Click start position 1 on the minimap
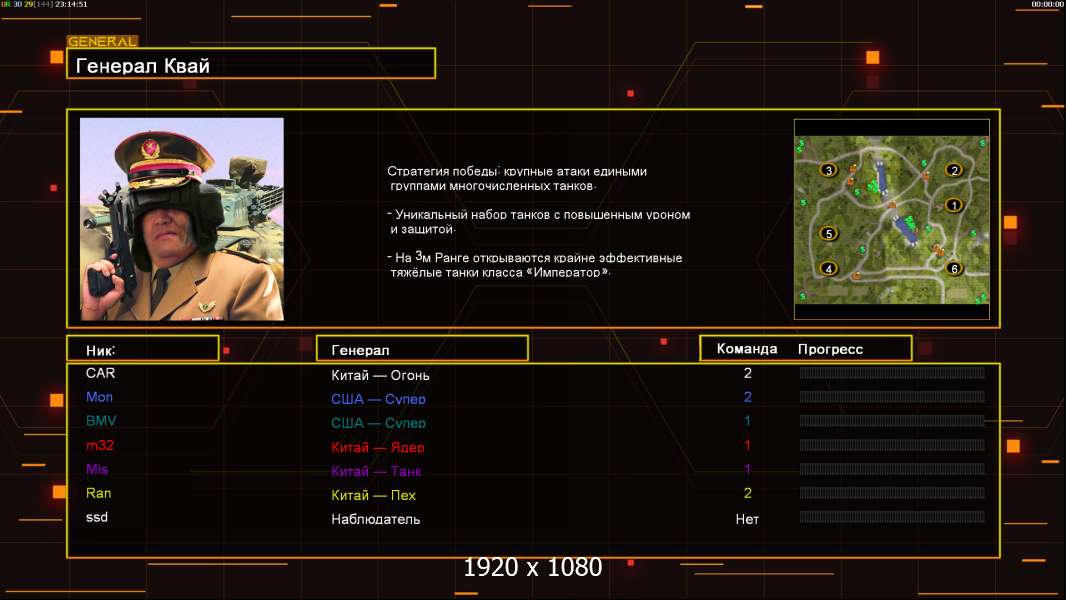The height and width of the screenshot is (600, 1066). tap(953, 205)
